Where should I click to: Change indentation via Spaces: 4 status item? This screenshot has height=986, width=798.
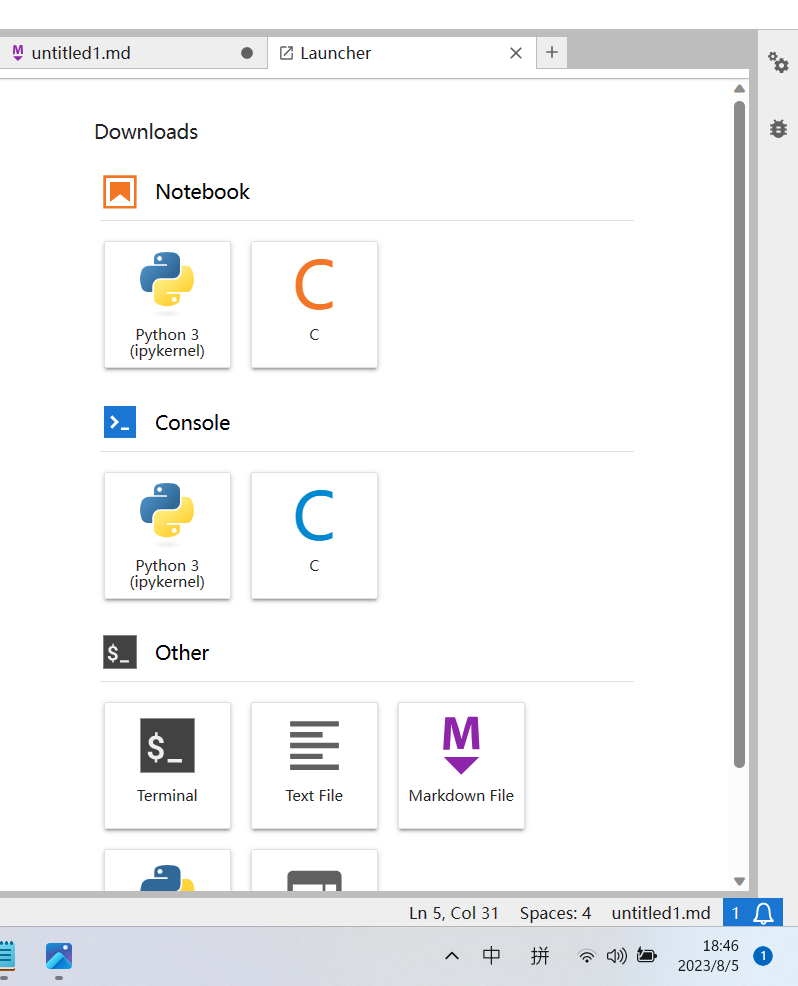[555, 912]
